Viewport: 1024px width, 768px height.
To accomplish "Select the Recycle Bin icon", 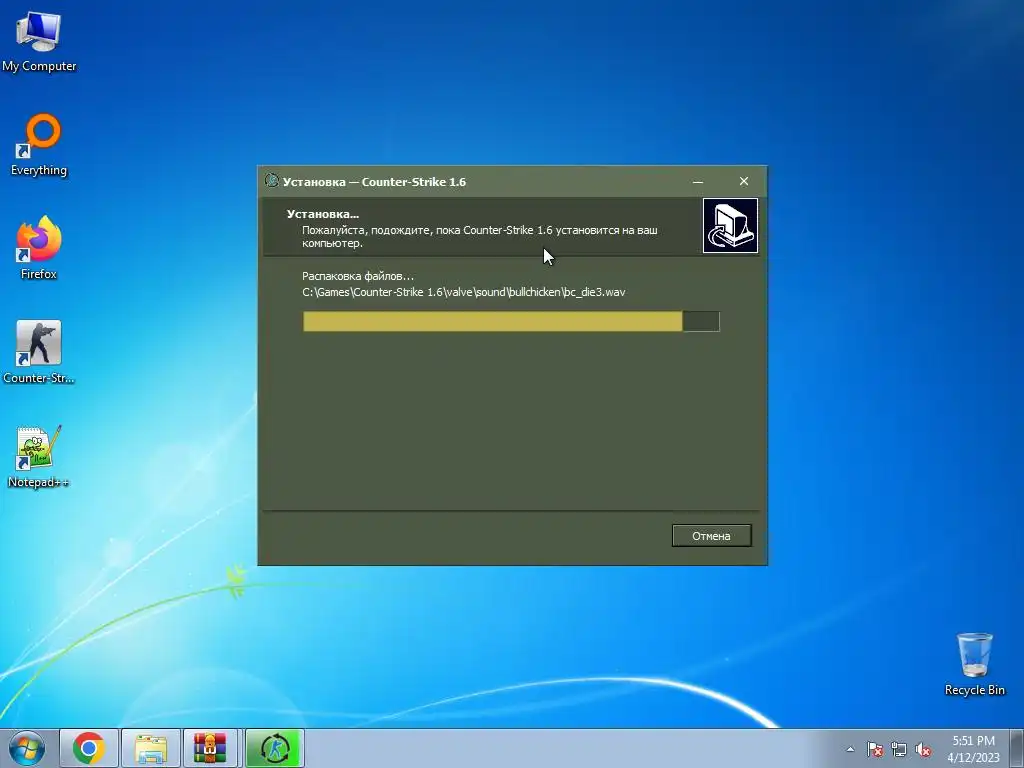I will pos(974,664).
